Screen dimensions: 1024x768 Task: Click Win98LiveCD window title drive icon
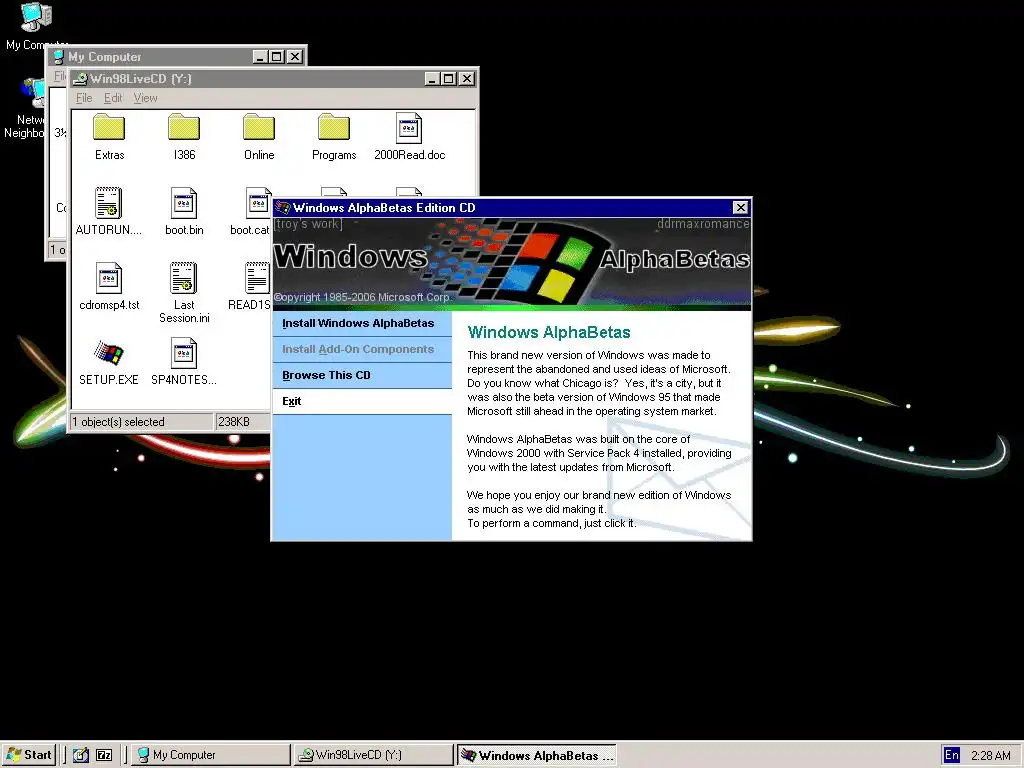point(80,79)
